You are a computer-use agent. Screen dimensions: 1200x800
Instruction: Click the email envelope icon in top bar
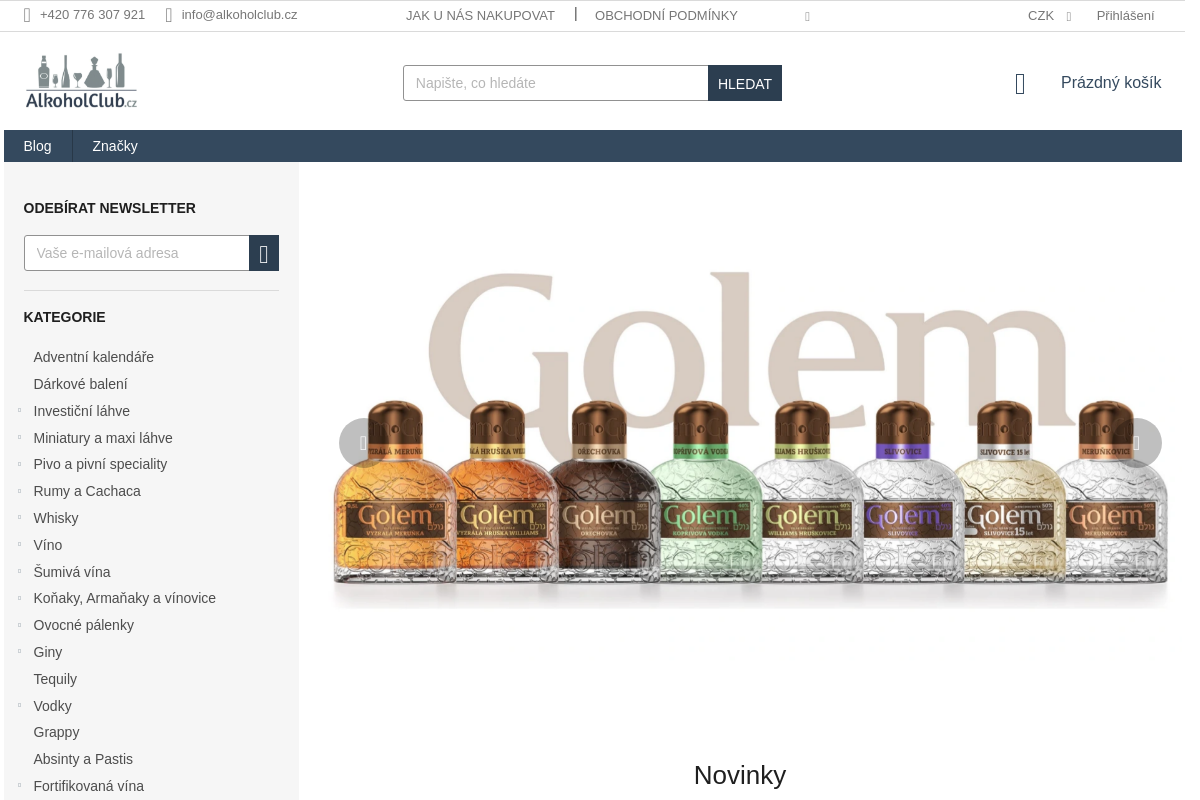click(x=169, y=15)
